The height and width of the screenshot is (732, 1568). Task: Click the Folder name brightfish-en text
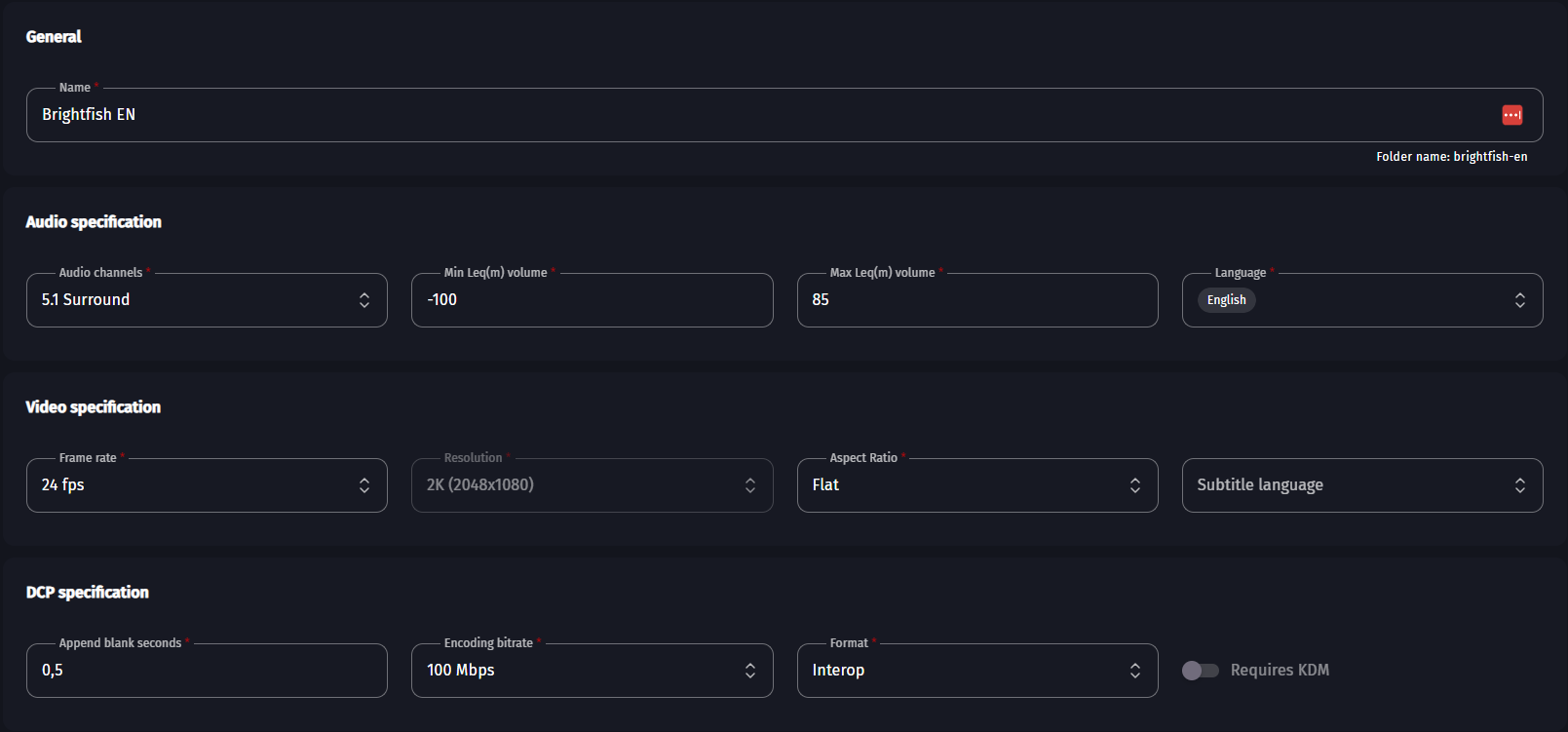click(1451, 157)
